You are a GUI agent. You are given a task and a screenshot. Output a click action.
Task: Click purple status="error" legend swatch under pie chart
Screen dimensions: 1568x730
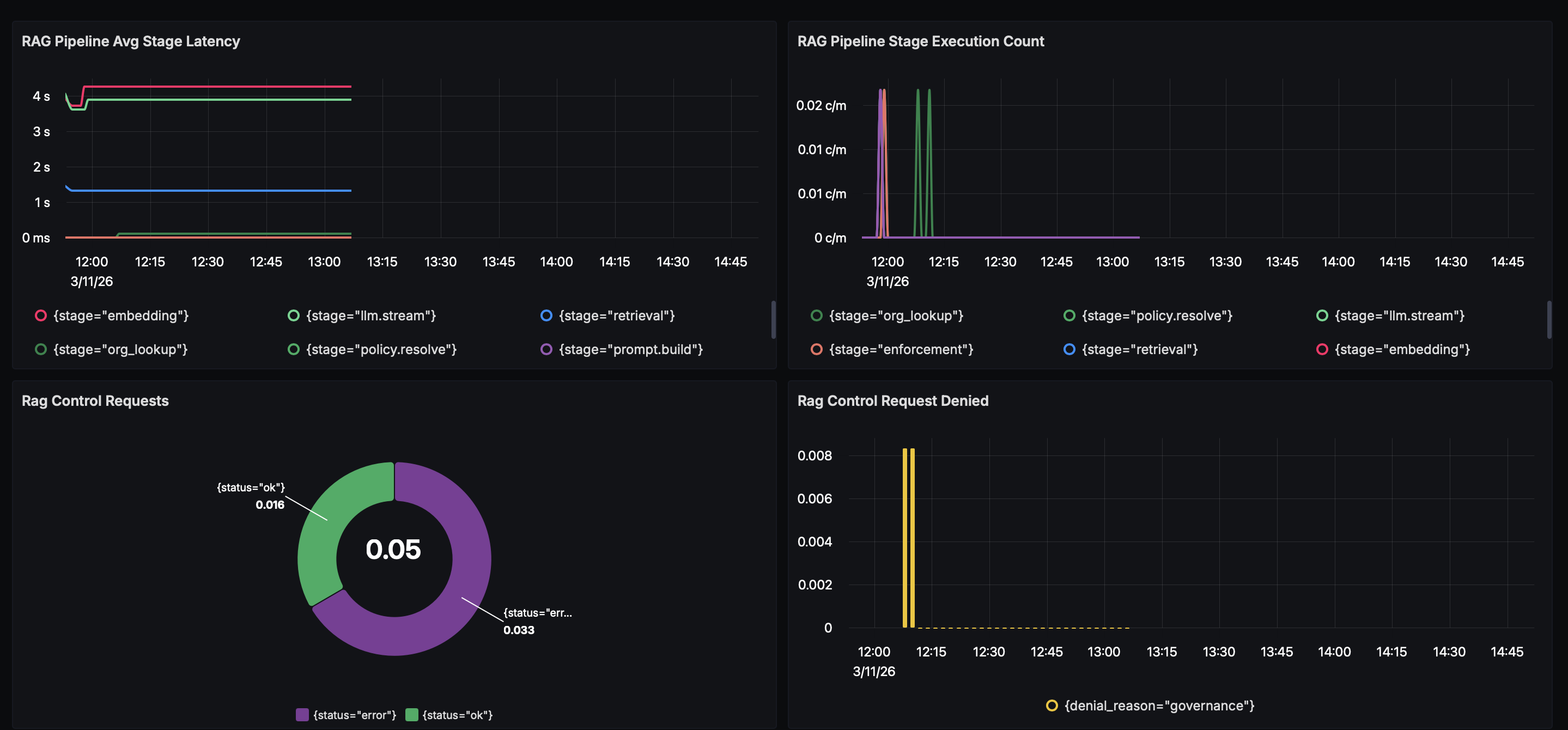302,715
